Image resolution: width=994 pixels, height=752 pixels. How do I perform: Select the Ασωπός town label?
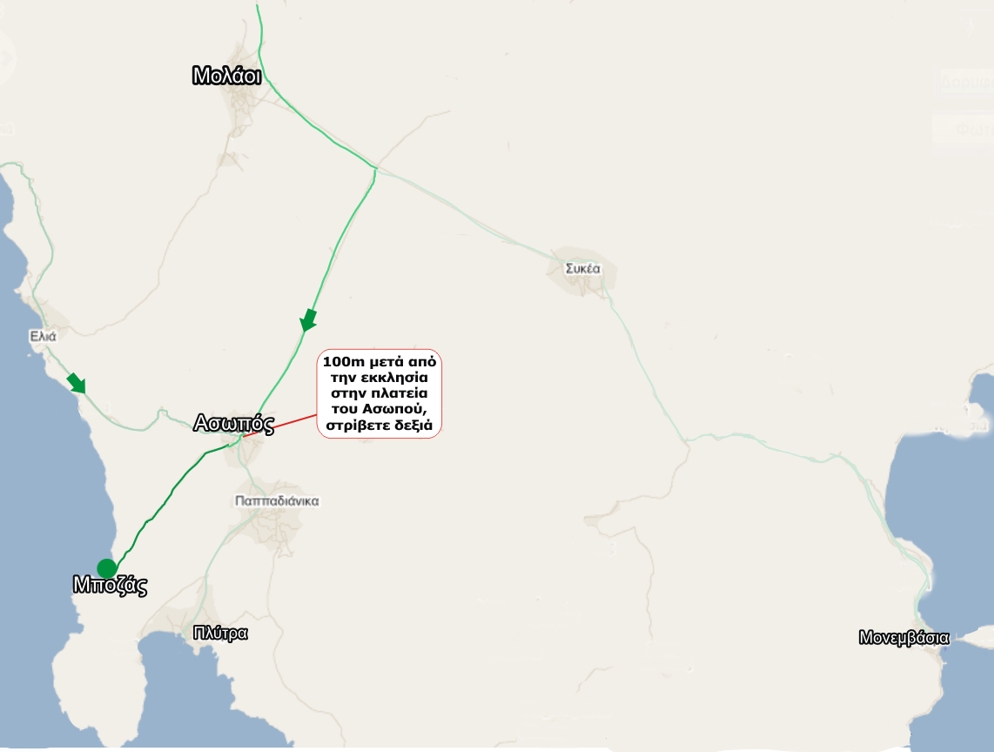click(234, 423)
